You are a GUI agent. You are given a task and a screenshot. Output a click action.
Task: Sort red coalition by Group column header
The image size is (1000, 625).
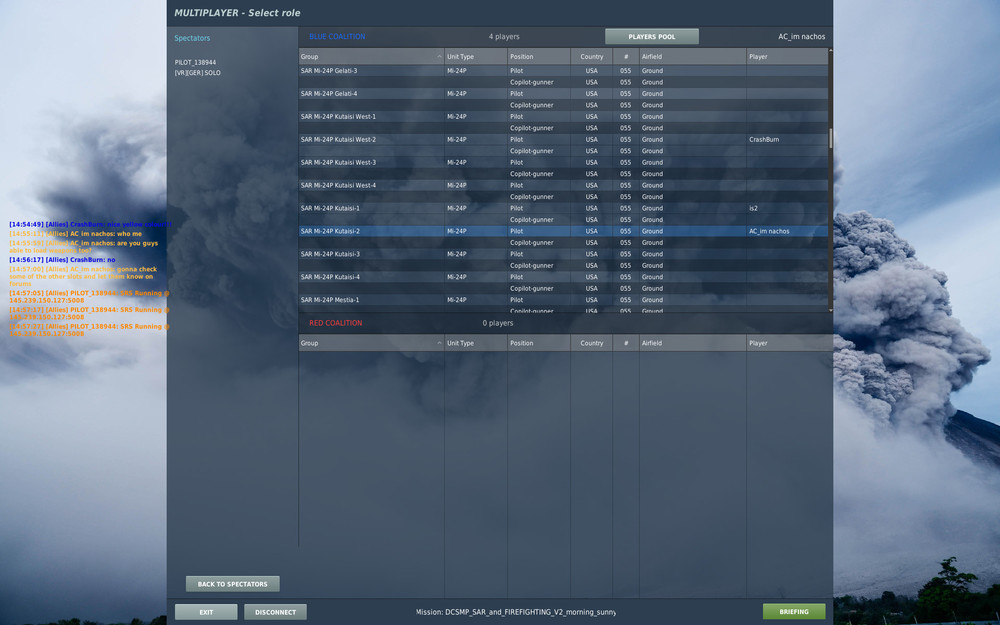371,343
